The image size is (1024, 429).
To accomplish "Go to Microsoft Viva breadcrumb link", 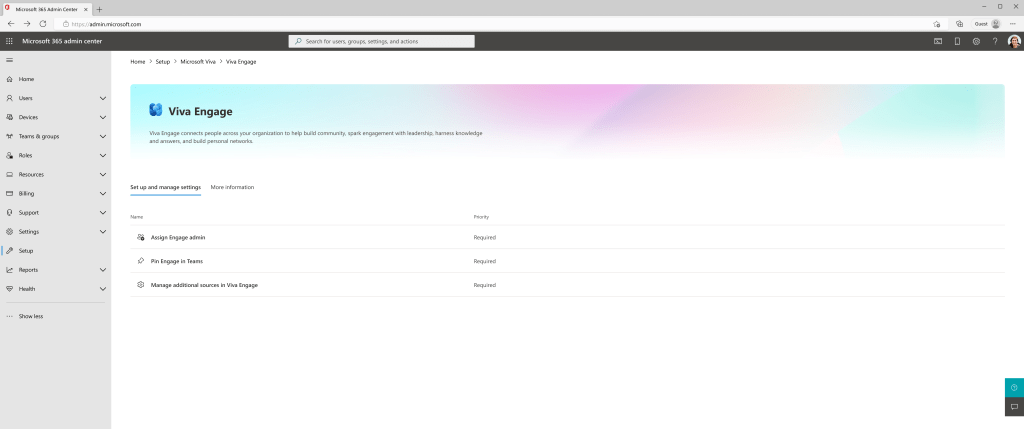I will (x=197, y=62).
